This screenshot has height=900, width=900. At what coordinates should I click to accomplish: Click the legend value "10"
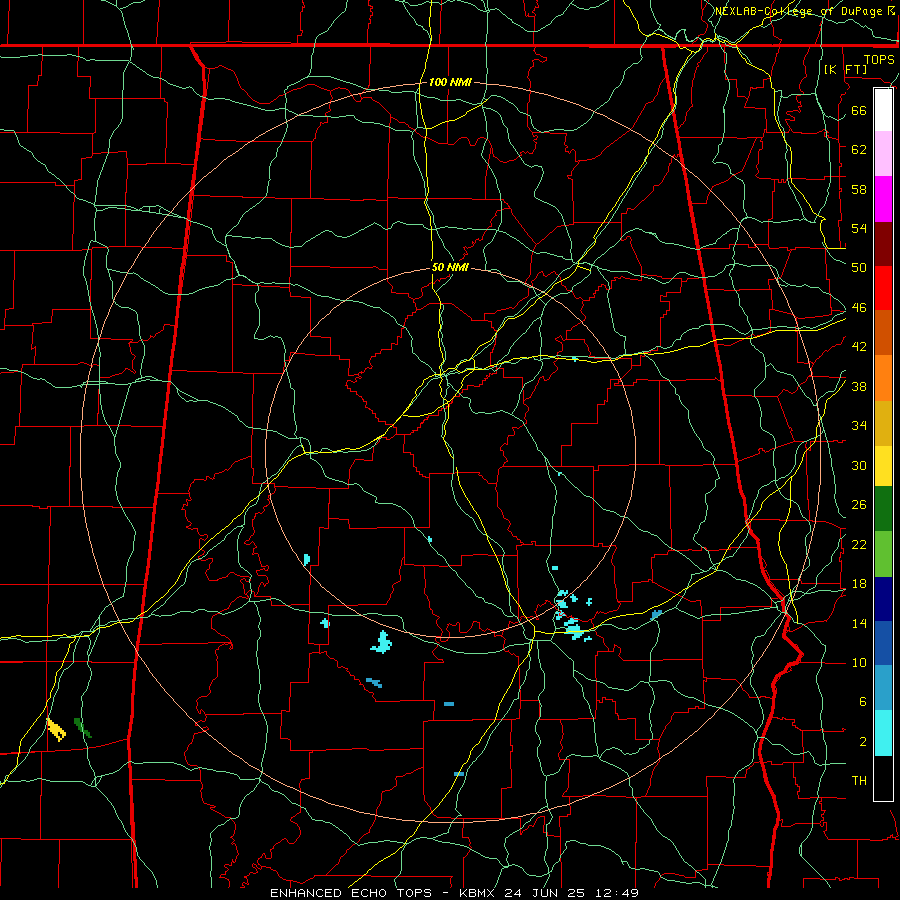pos(859,662)
